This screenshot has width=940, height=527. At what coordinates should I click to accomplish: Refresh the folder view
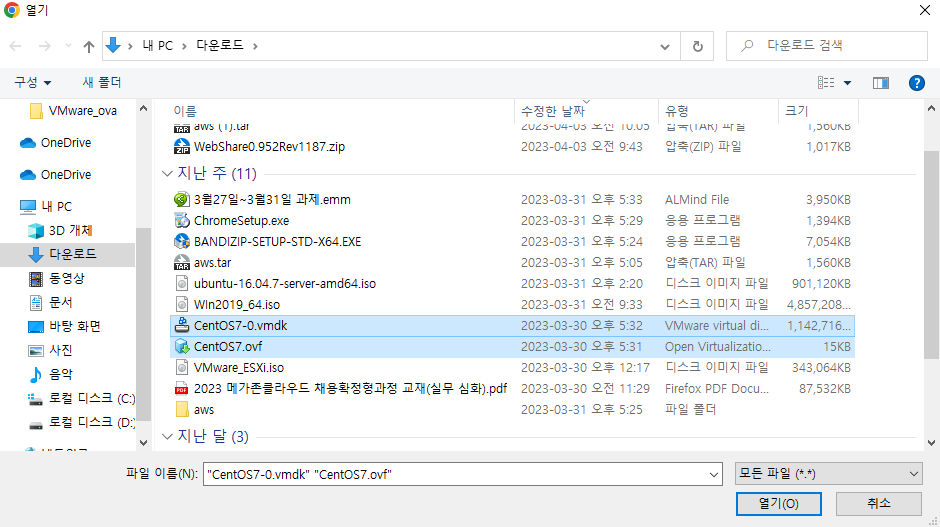(x=697, y=46)
